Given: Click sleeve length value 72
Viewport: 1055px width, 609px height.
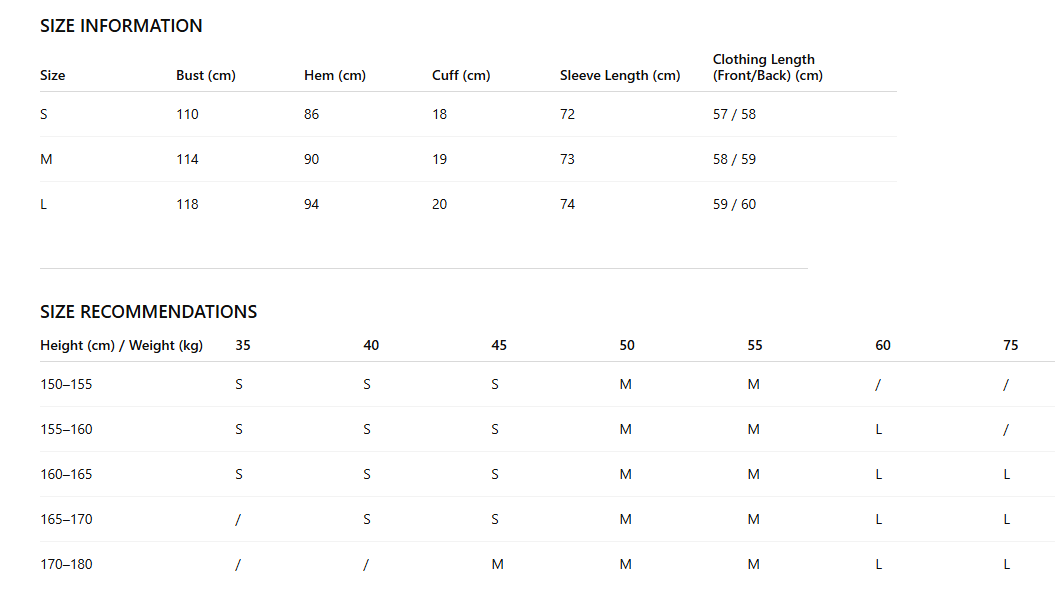Looking at the screenshot, I should click(x=567, y=114).
